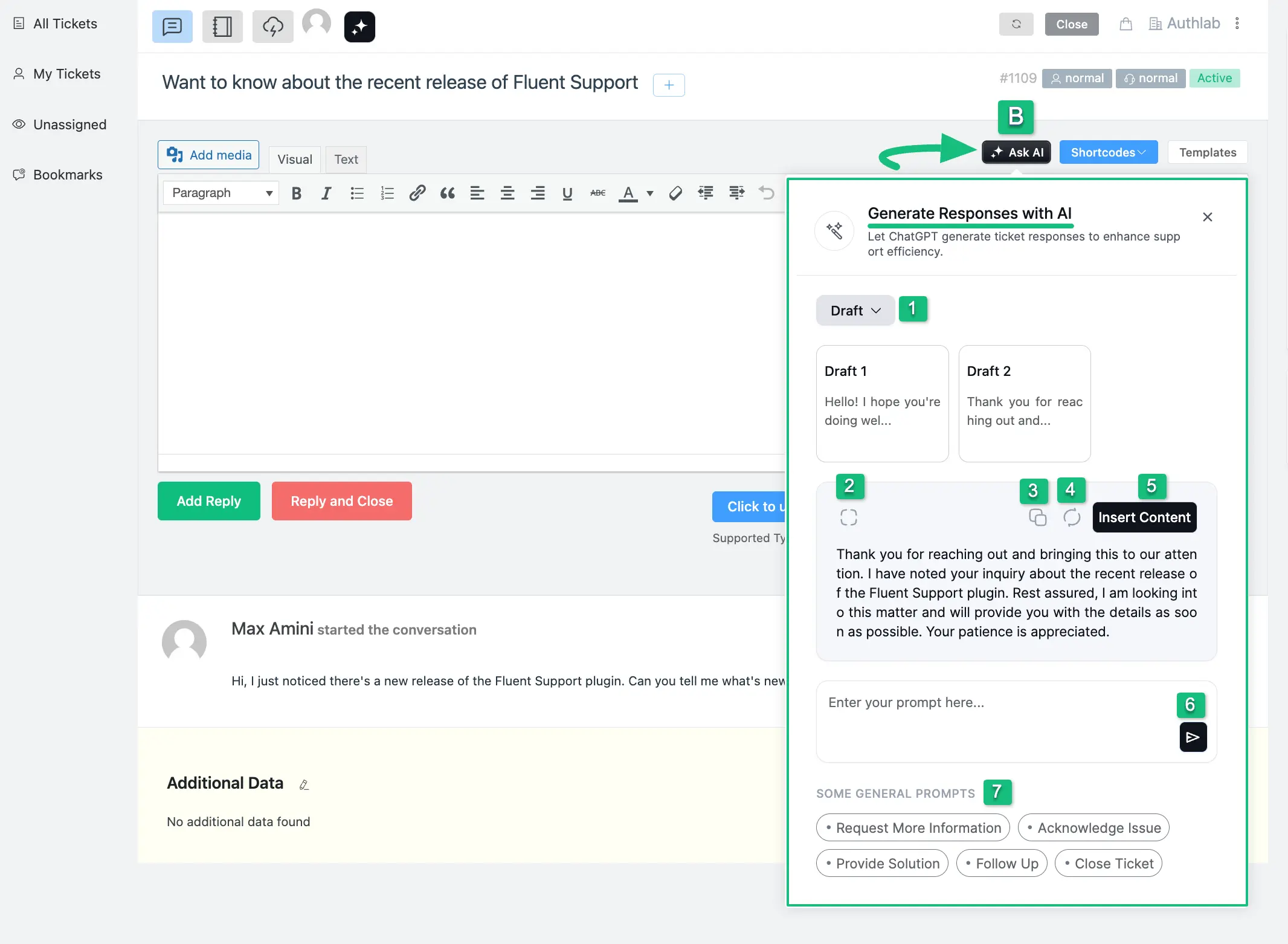Screen dimensions: 1288x944
Task: Center align text
Action: tap(507, 193)
